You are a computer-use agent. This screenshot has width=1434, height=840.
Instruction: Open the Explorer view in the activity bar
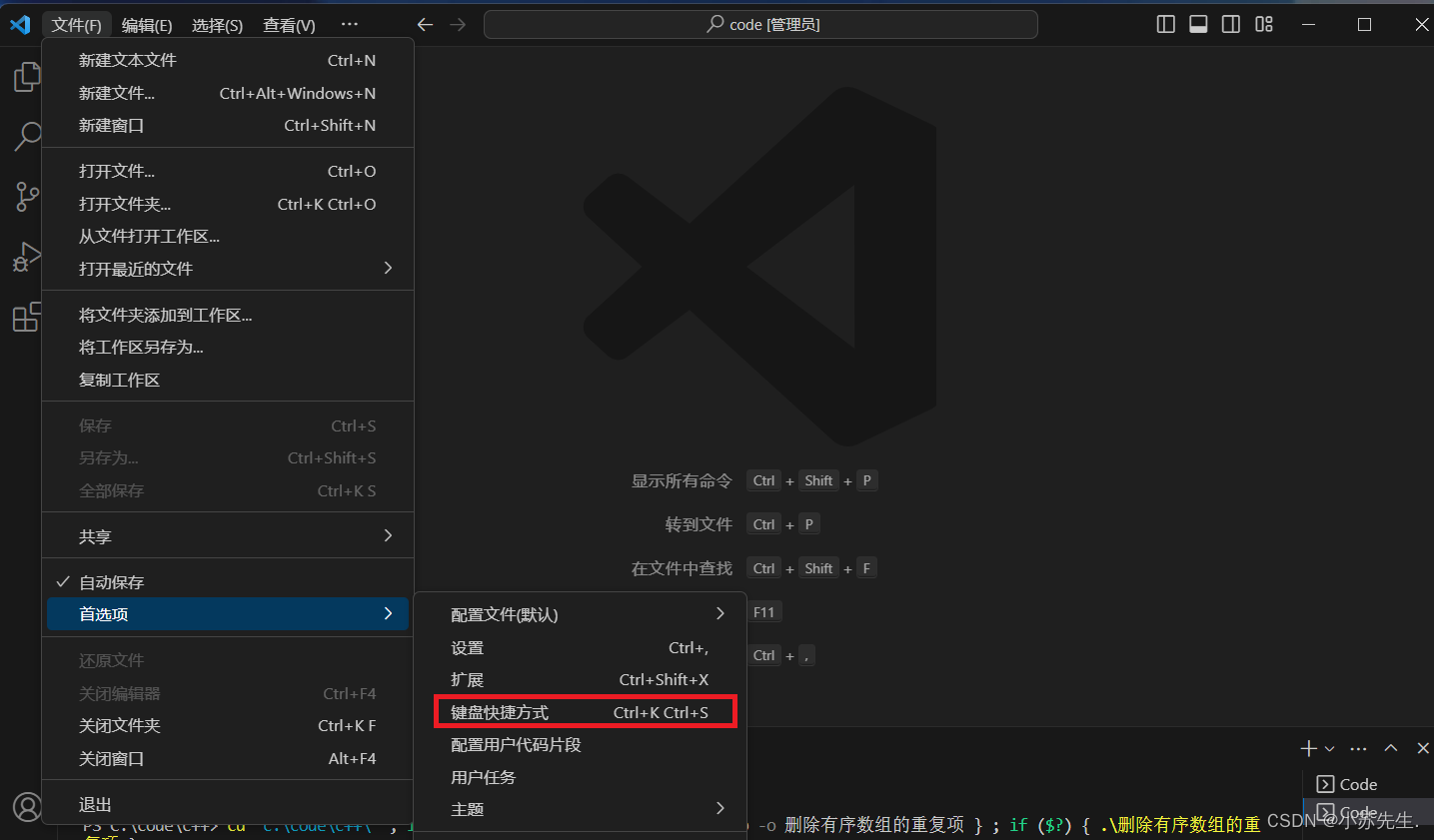tap(26, 75)
